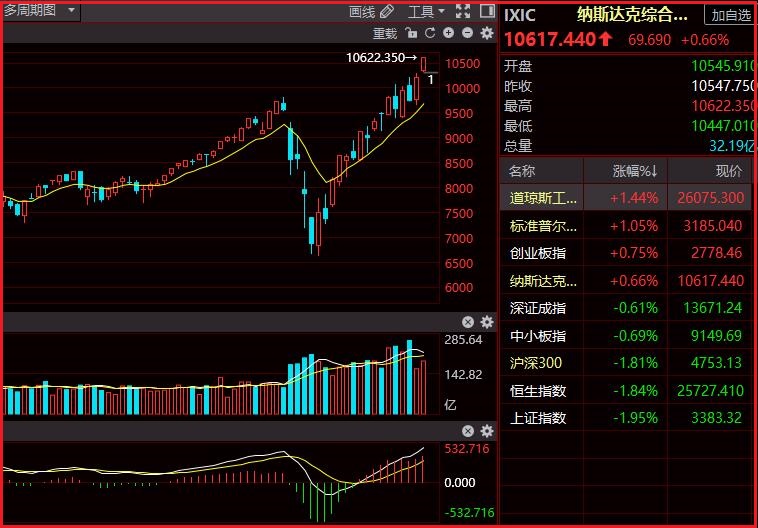Click the 纳斯达克综合 index title
Screen dimensions: 758x528
pos(632,15)
